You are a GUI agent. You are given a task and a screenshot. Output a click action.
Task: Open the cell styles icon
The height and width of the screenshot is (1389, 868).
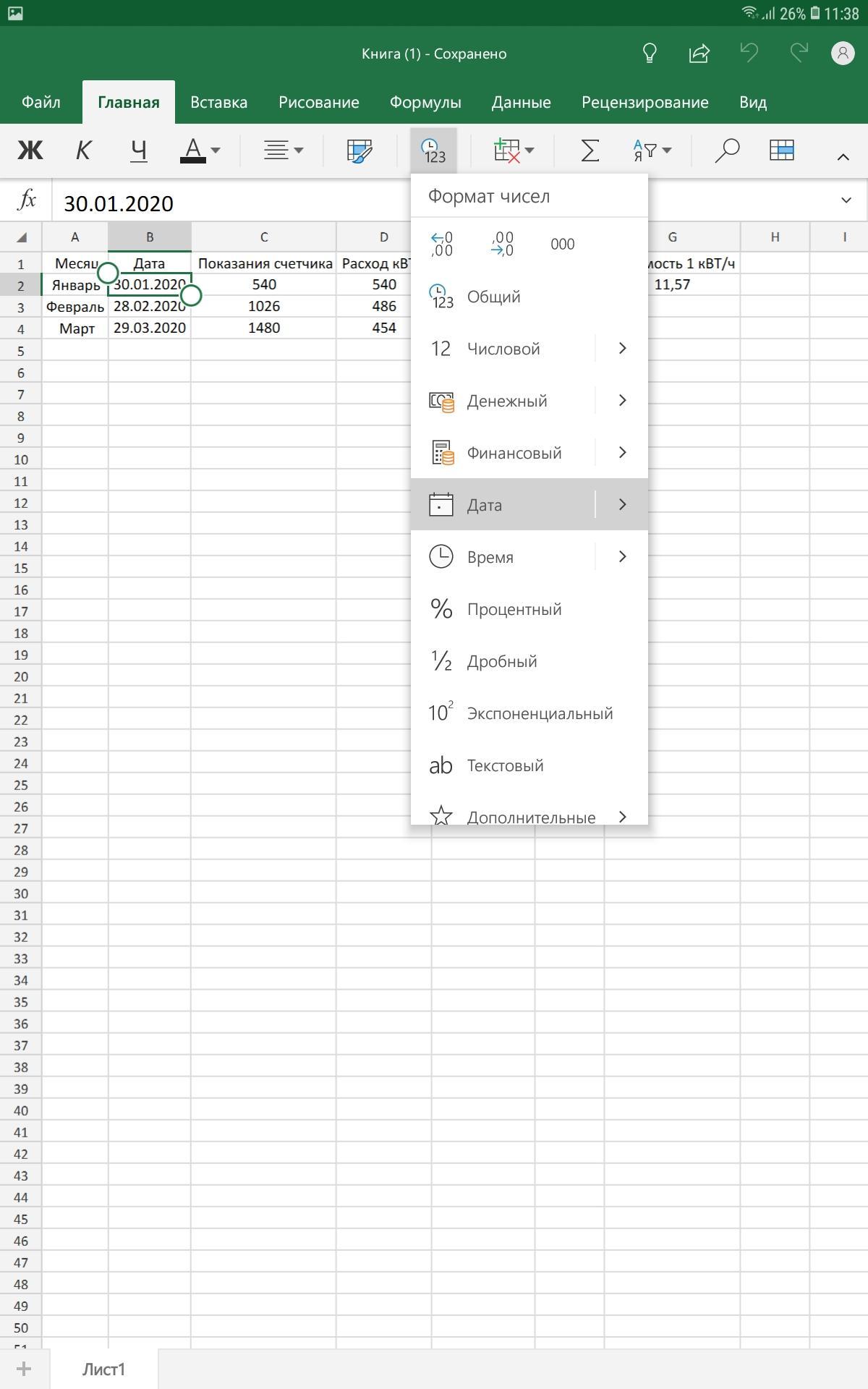tap(359, 150)
